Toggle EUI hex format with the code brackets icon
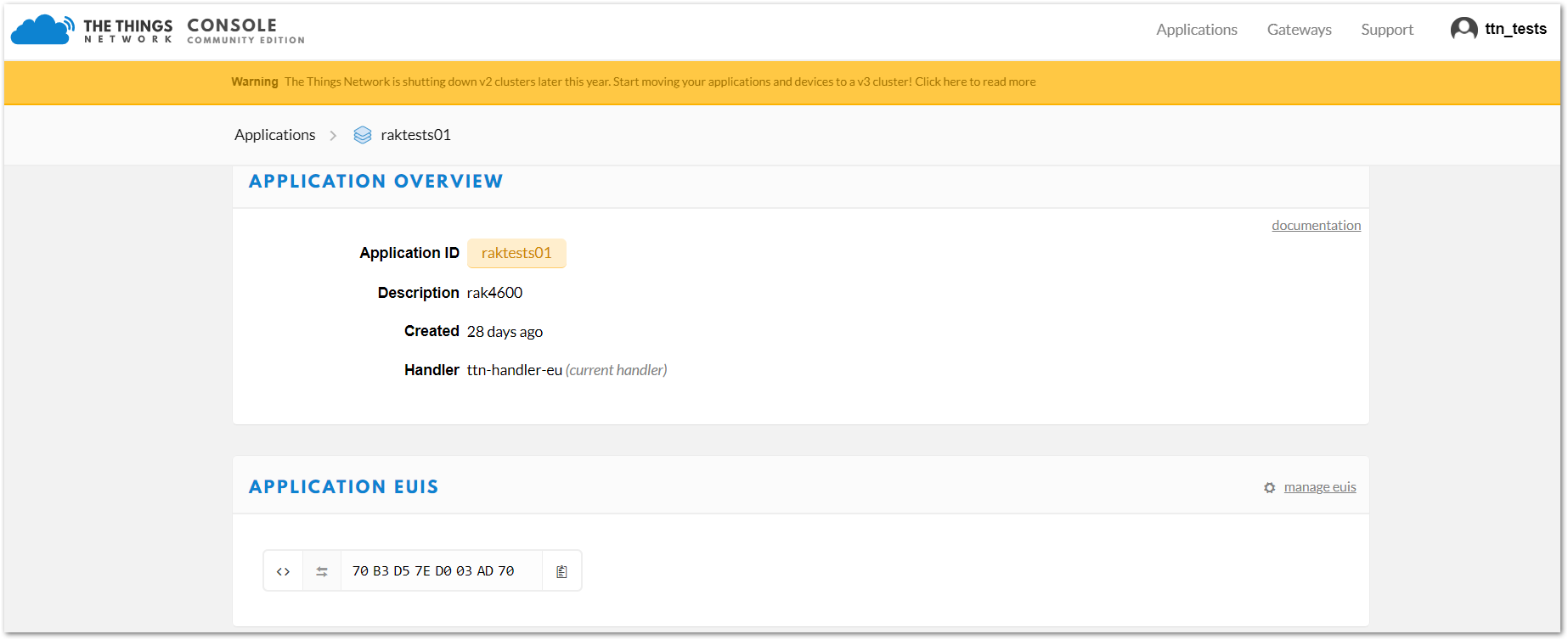 (284, 571)
